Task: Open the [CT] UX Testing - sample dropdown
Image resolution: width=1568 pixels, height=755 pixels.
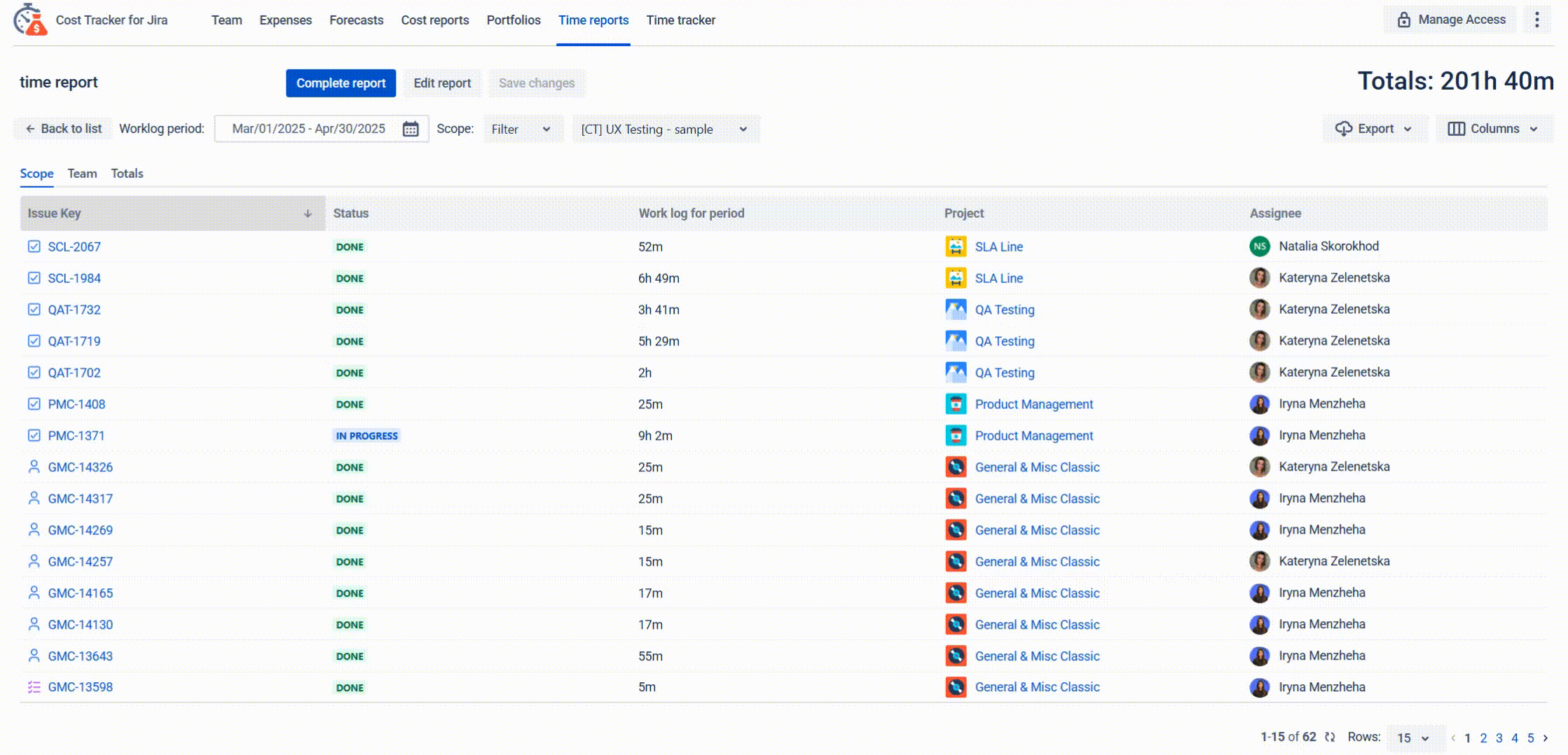Action: tap(666, 129)
